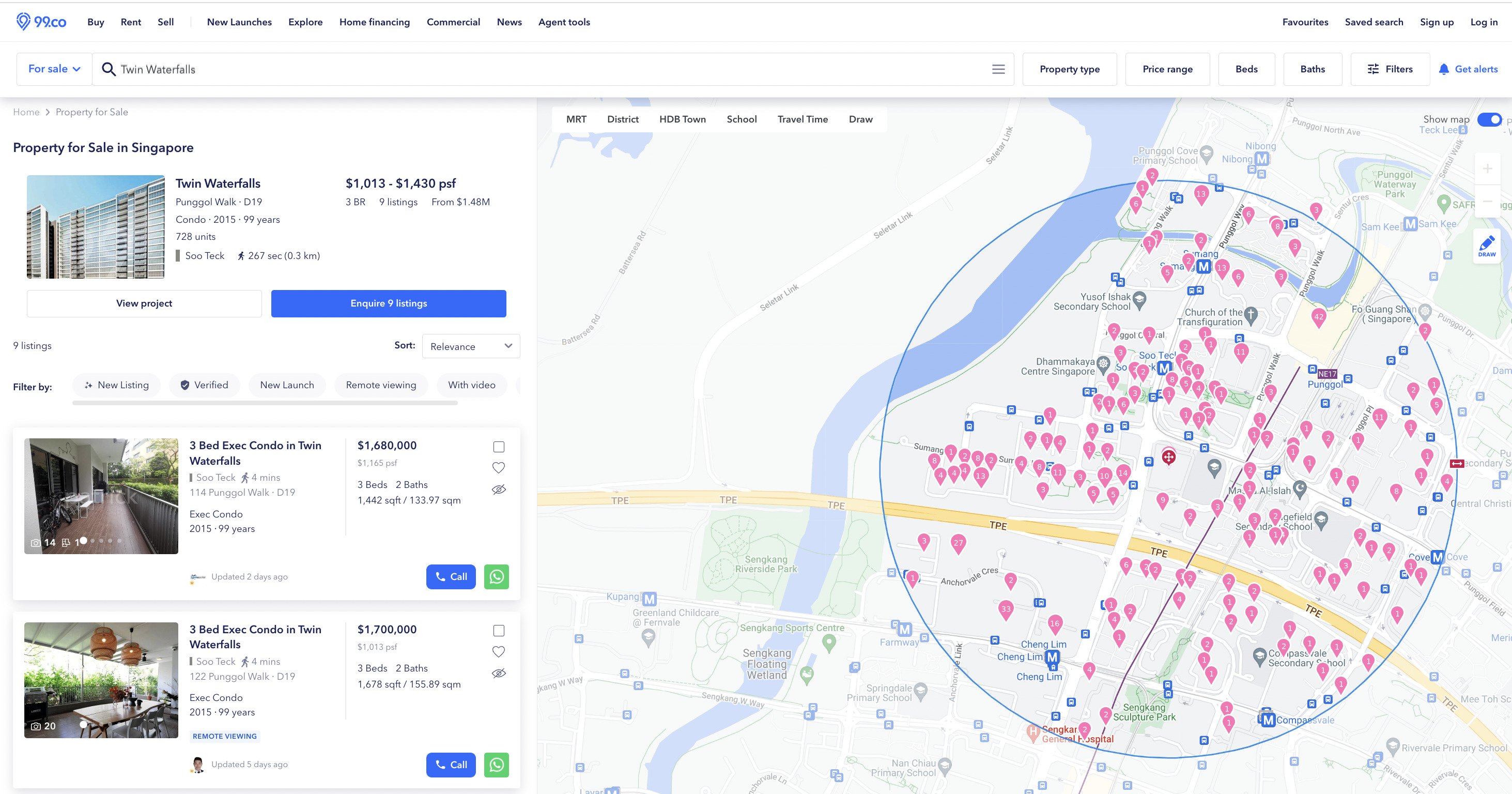The height and width of the screenshot is (794, 1512).
Task: Click the search magnifier icon
Action: tap(109, 69)
